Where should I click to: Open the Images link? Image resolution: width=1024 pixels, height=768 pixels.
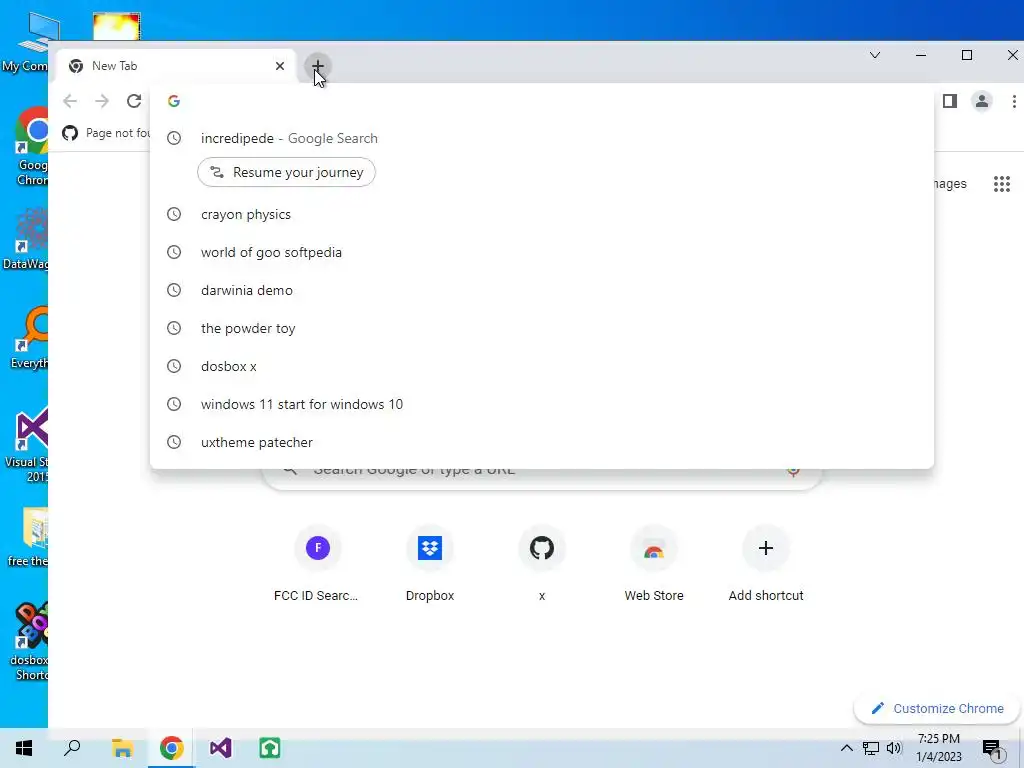coord(950,184)
